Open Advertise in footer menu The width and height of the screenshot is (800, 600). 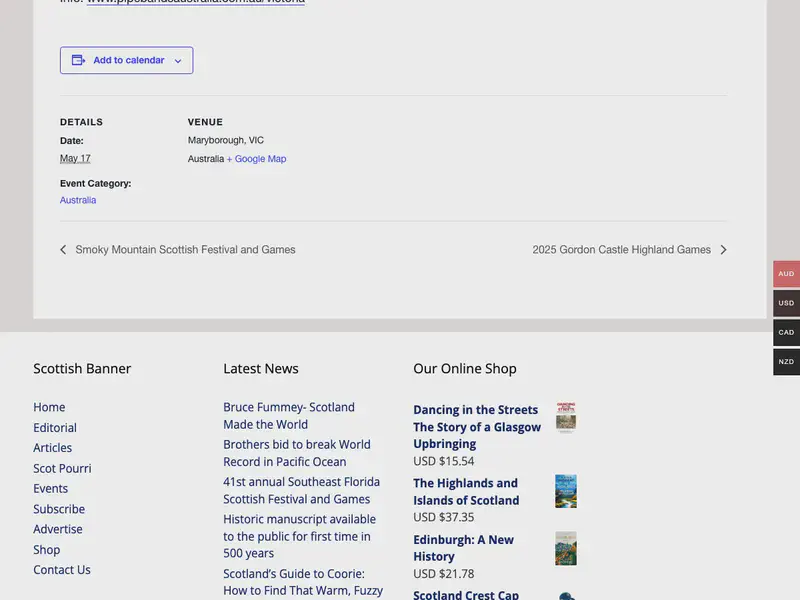point(58,529)
